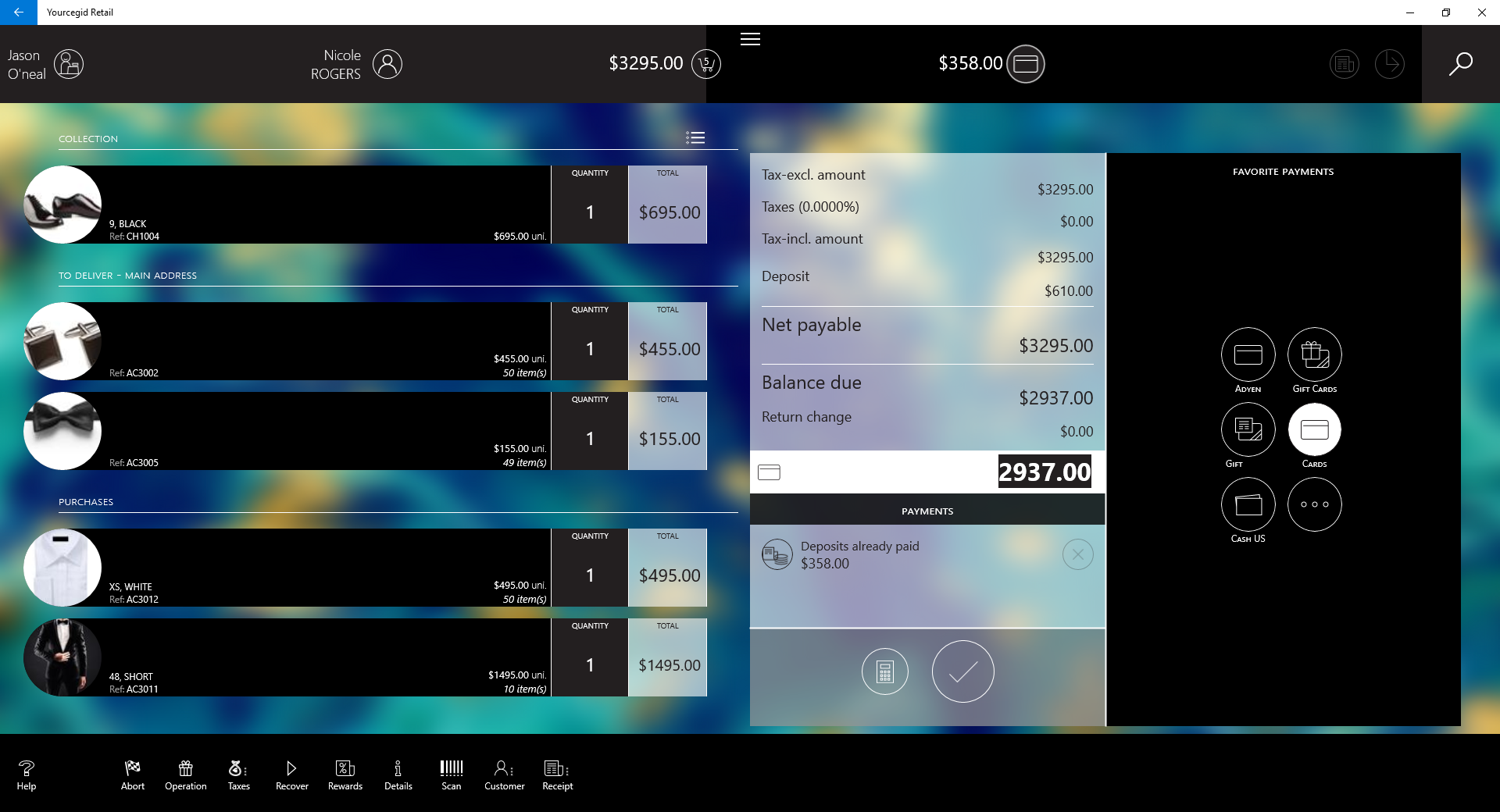
Task: Open search with the magnifier icon
Action: (1459, 64)
